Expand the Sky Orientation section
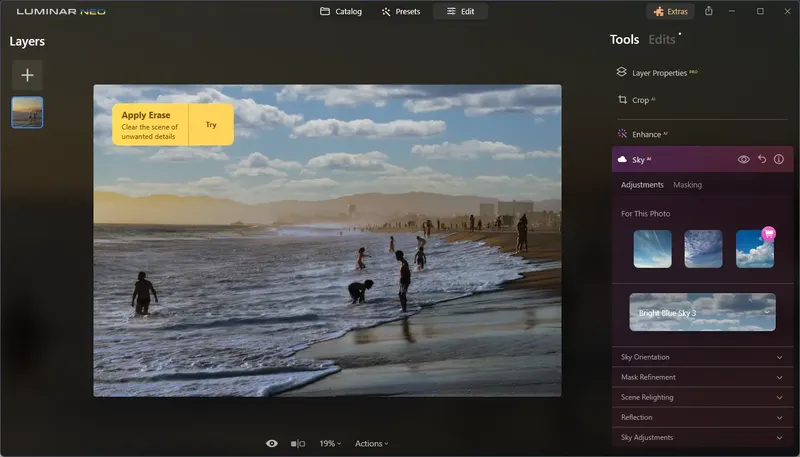The height and width of the screenshot is (457, 800). [703, 357]
